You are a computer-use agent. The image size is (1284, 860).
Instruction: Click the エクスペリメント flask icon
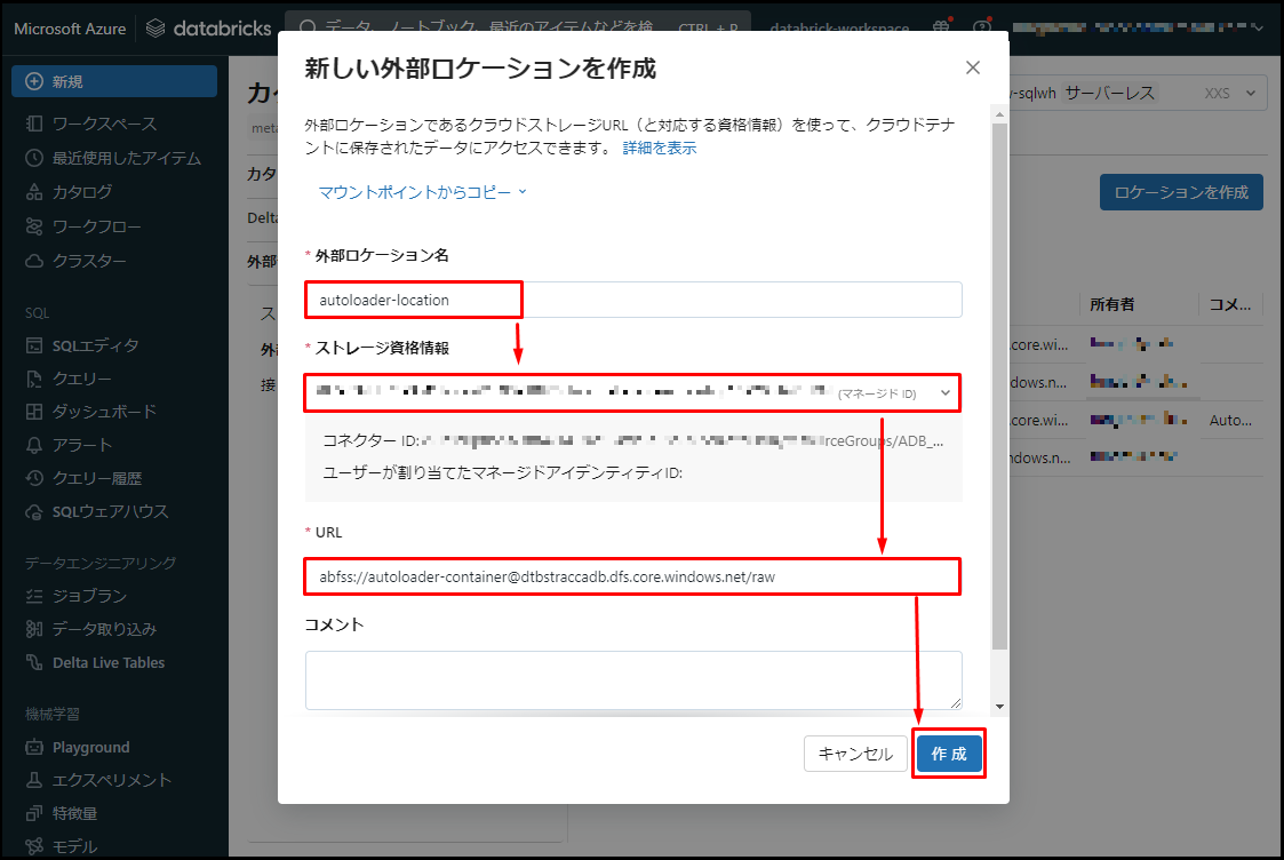click(35, 780)
